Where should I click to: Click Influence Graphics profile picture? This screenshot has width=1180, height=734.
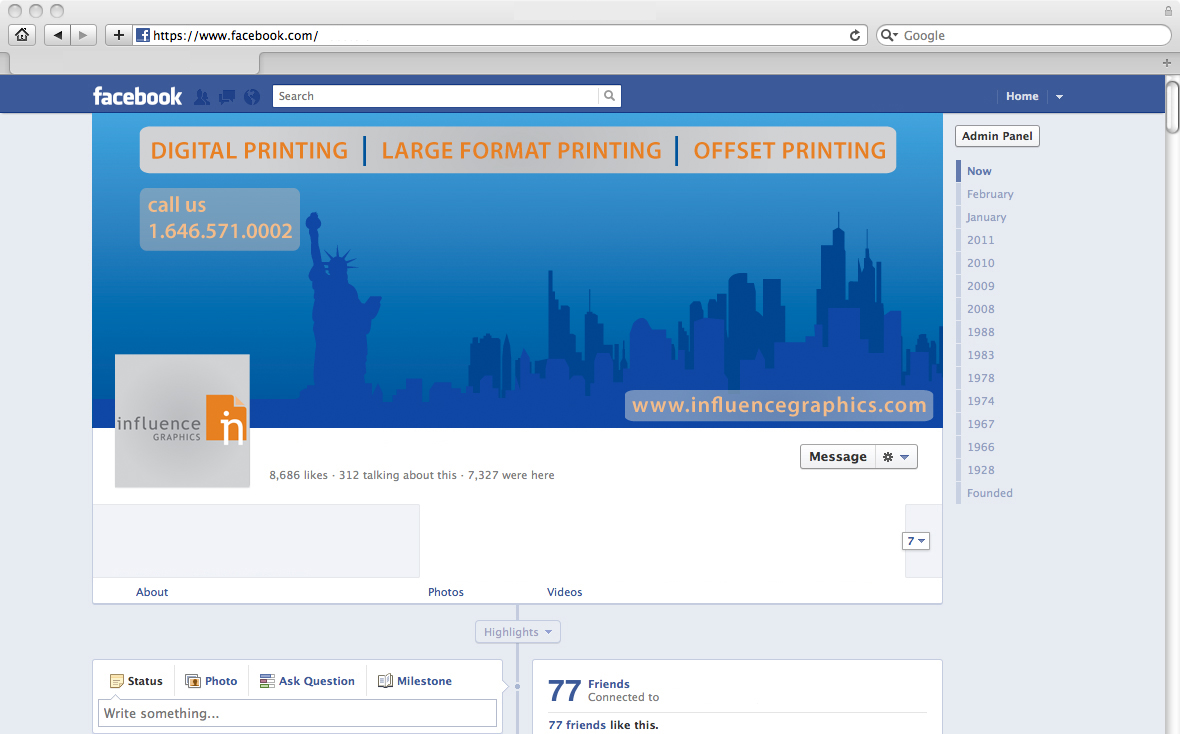[182, 421]
